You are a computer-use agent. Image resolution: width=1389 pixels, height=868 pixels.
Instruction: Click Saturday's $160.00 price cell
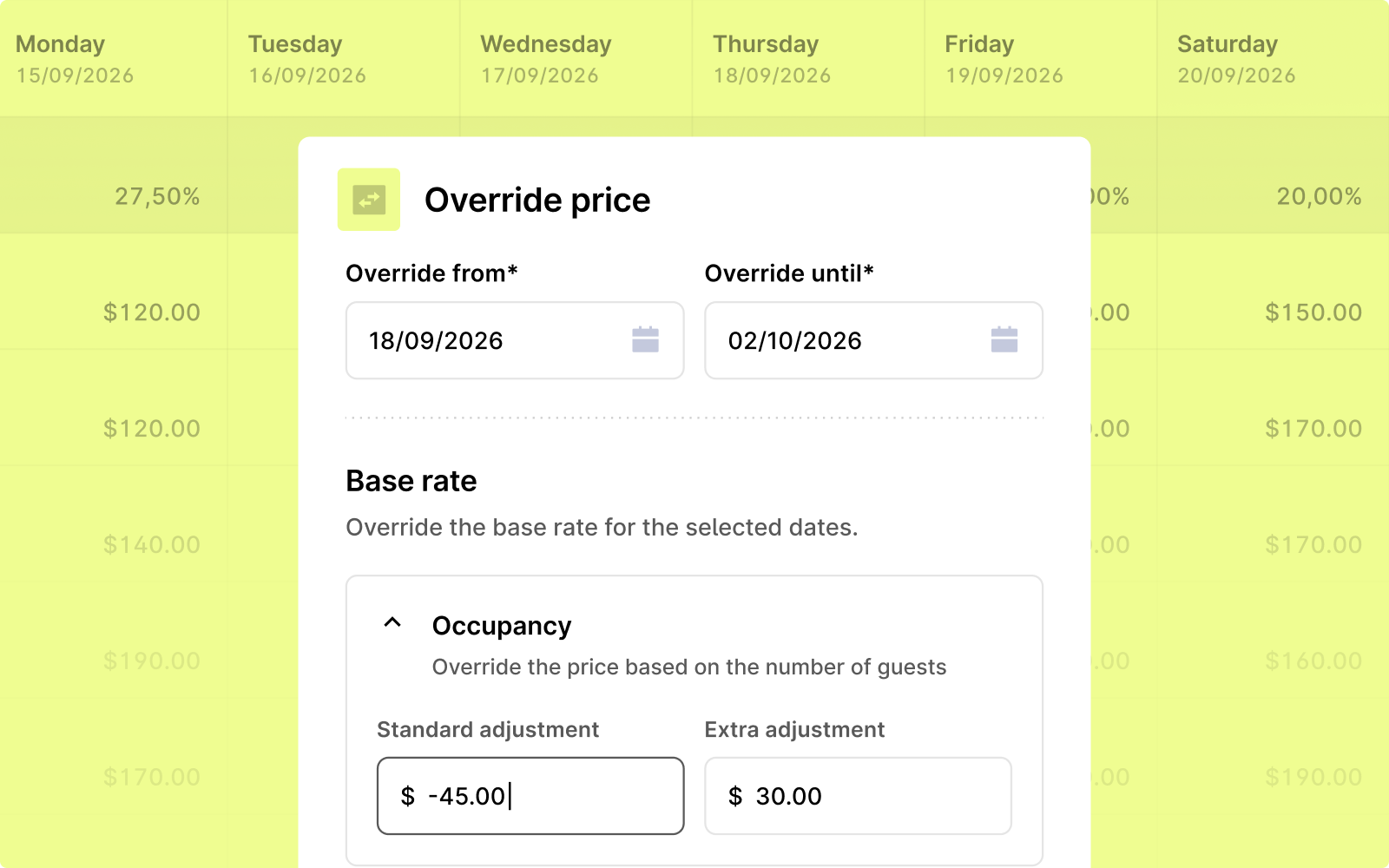1313,661
